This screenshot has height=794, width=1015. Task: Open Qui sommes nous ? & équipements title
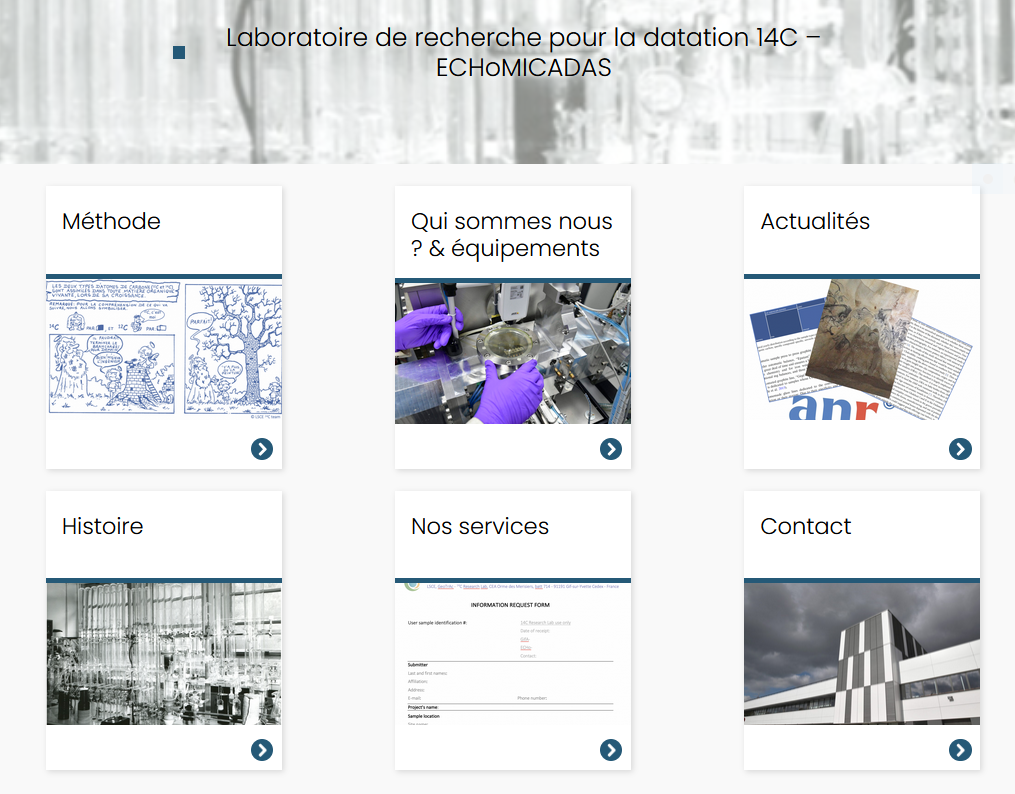511,235
